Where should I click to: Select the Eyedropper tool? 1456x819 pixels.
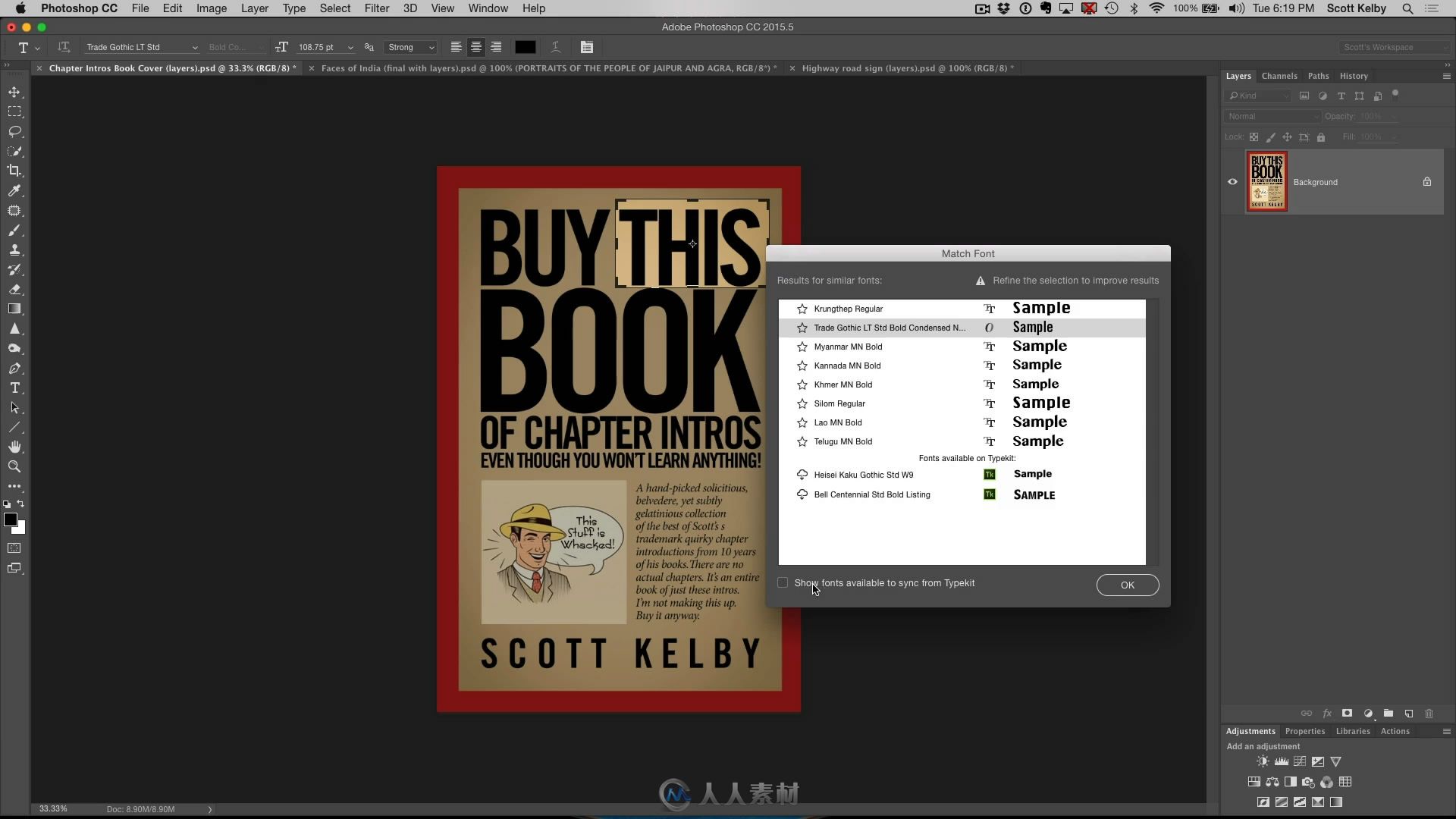pyautogui.click(x=14, y=190)
